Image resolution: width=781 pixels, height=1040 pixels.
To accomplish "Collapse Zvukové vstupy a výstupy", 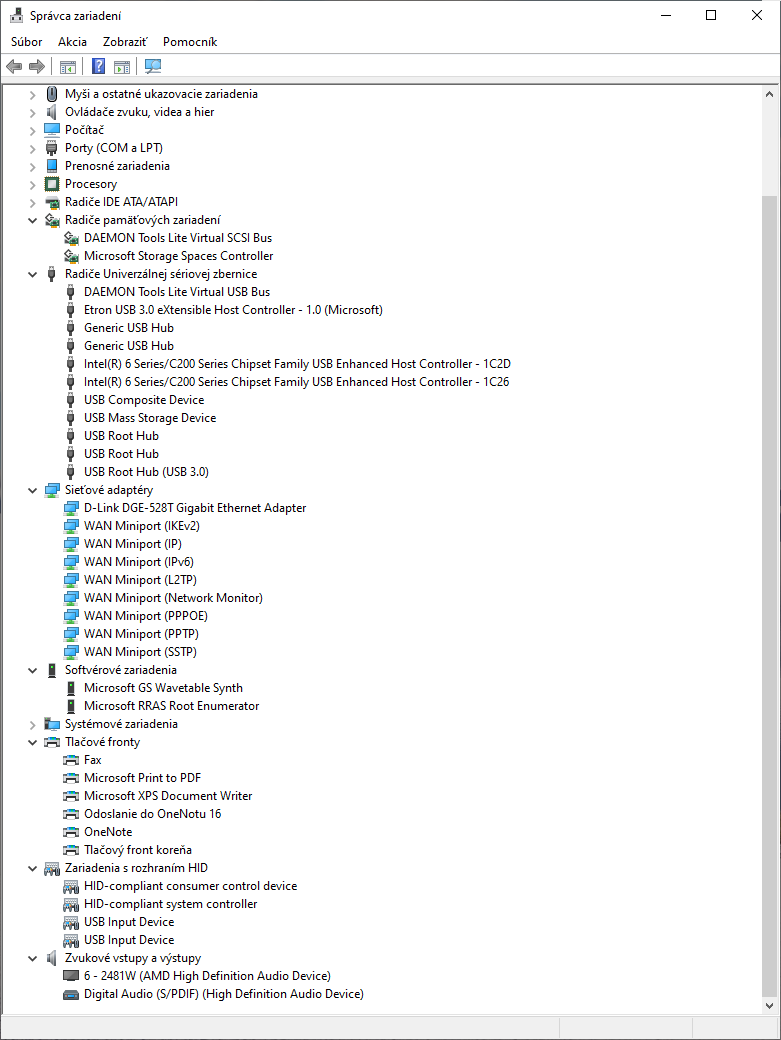I will point(32,958).
